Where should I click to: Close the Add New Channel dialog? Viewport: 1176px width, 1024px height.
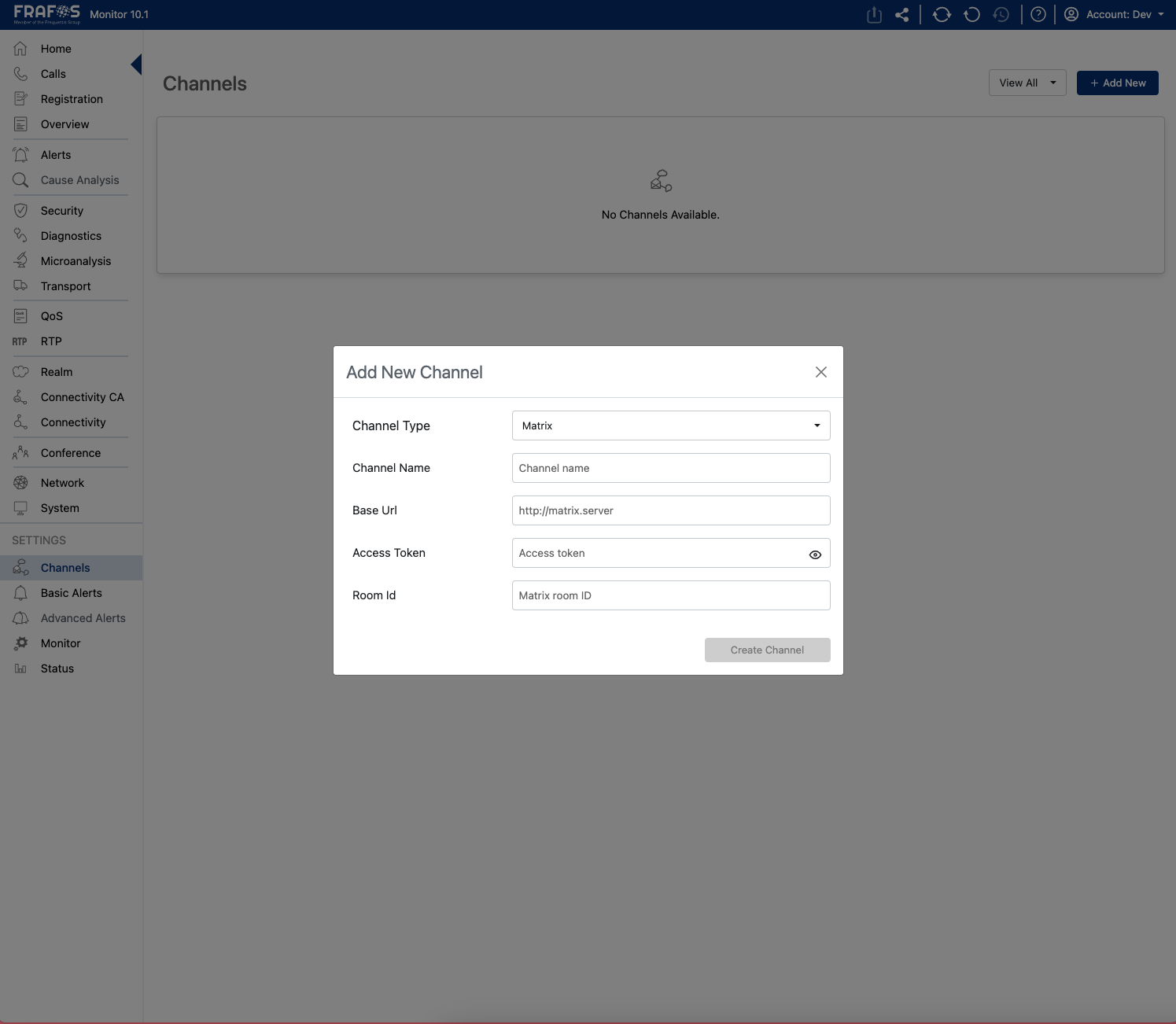coord(821,372)
